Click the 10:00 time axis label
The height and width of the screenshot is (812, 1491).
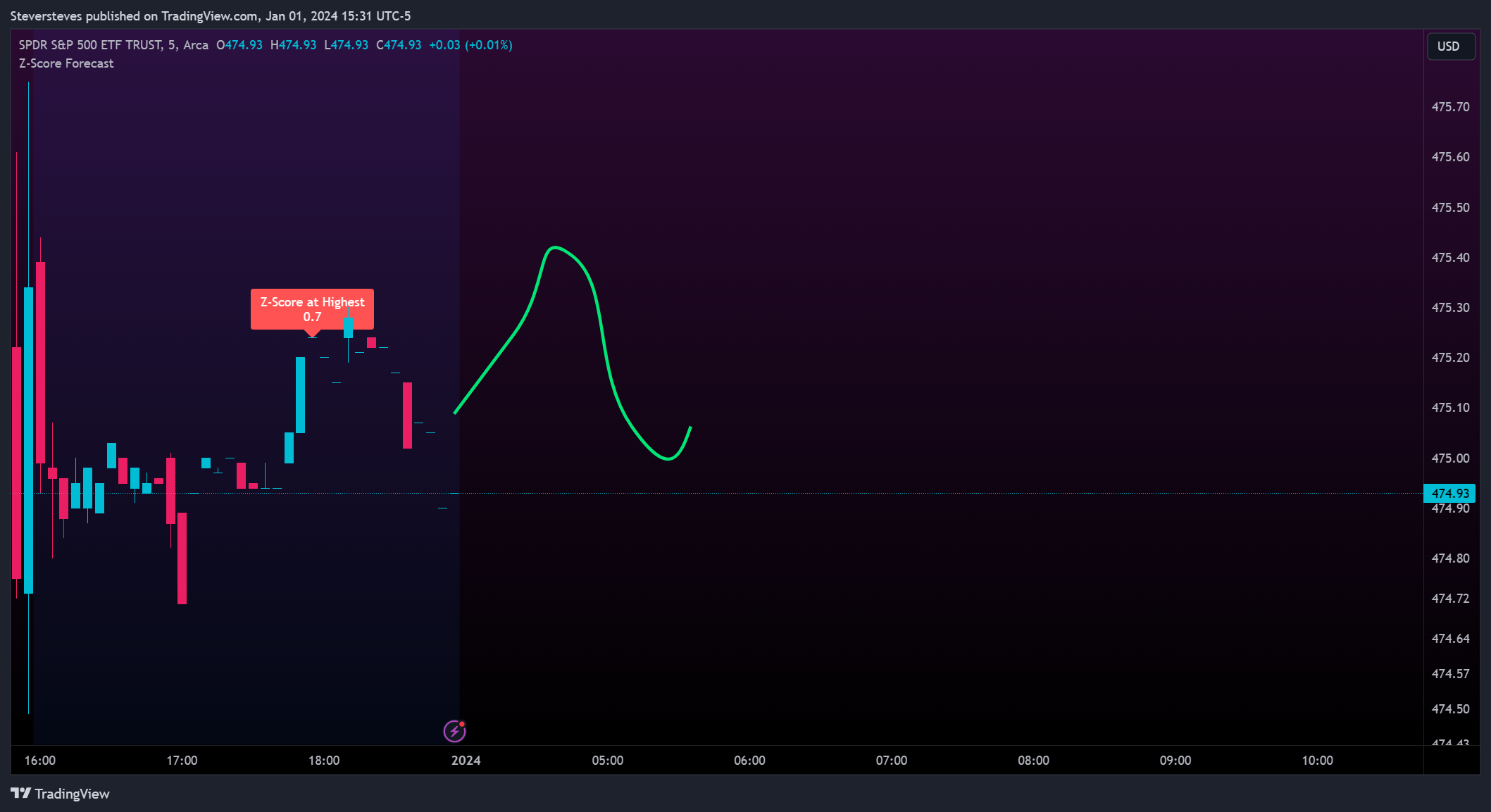click(1317, 761)
